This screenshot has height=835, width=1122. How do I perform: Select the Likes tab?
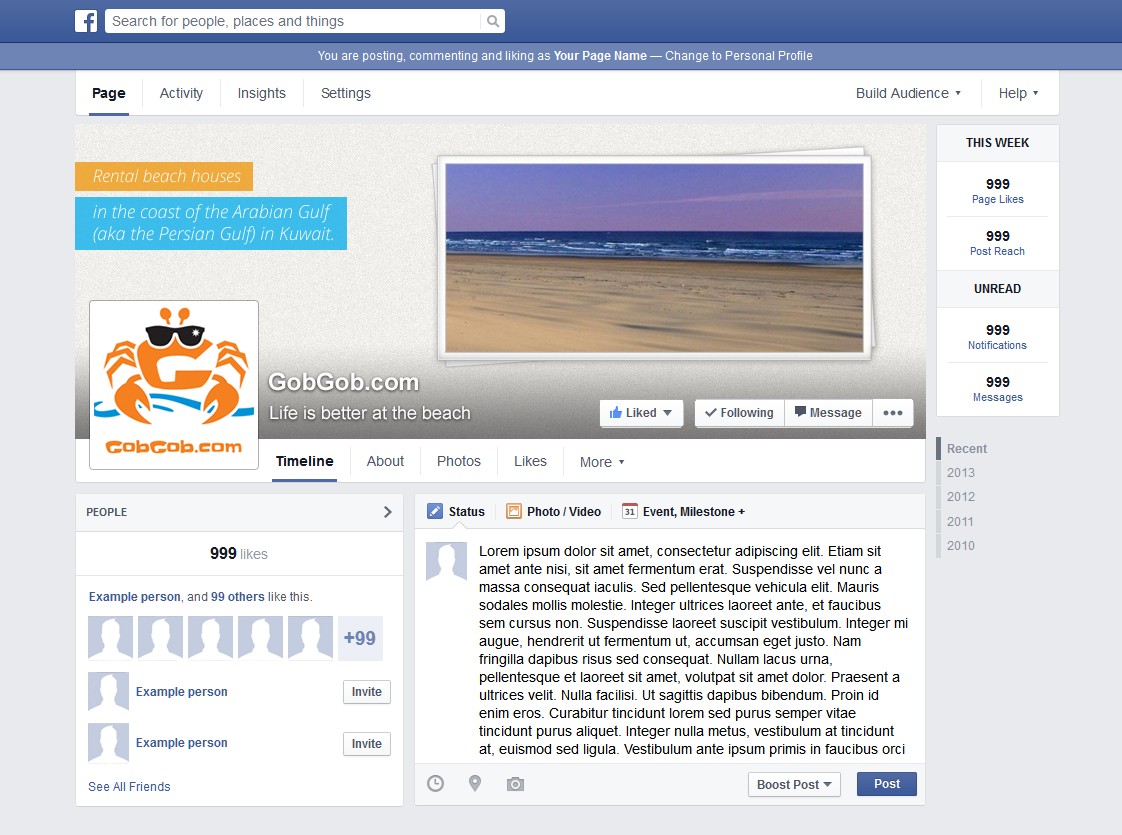[x=530, y=462]
